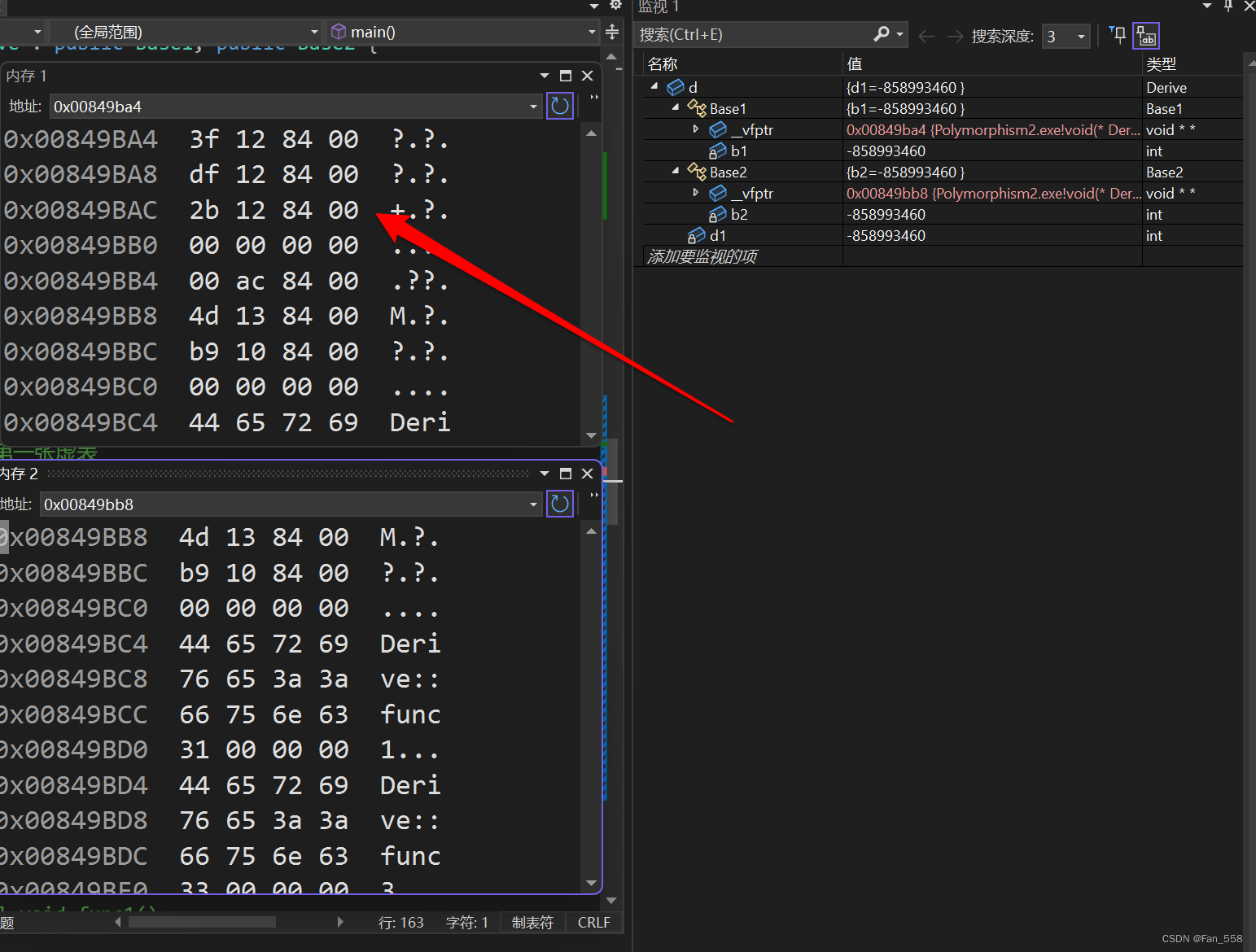Click the split editor window icon
This screenshot has height=952, width=1256.
click(612, 32)
